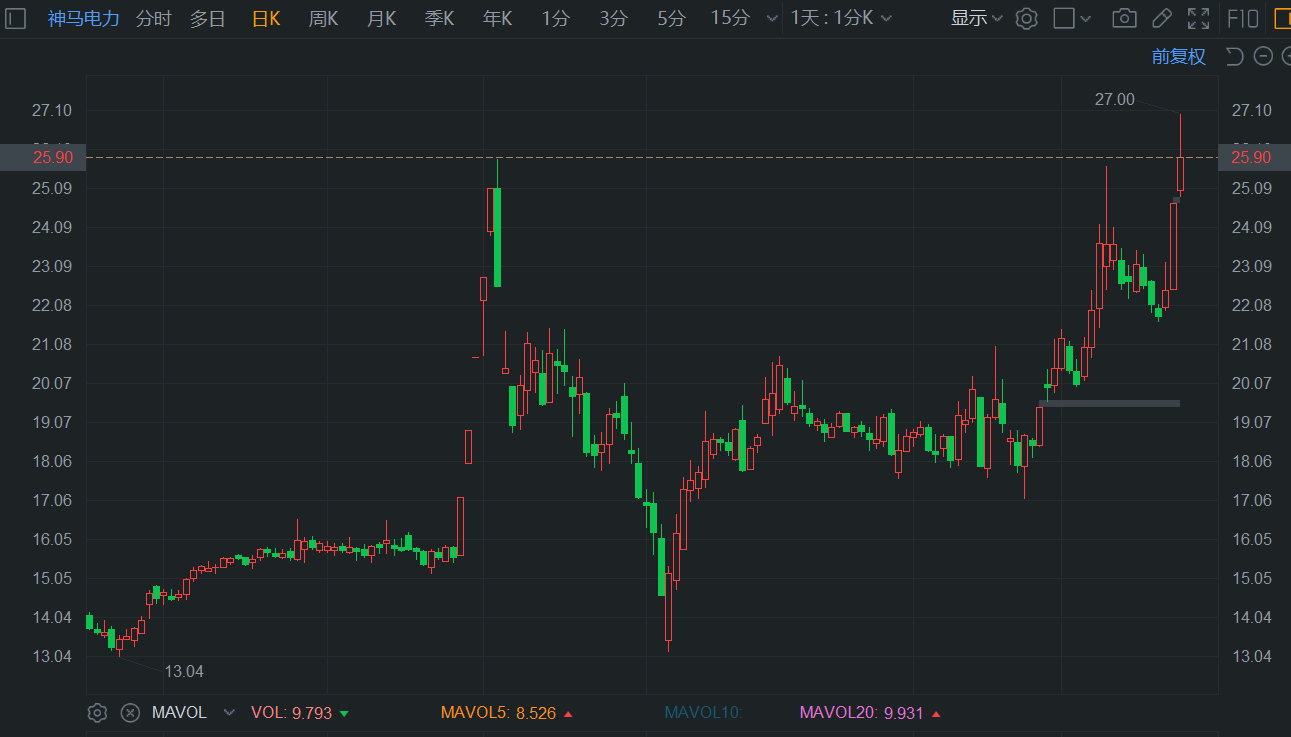The image size is (1291, 737).
Task: Capture chart with the camera screenshot icon
Action: (1124, 17)
